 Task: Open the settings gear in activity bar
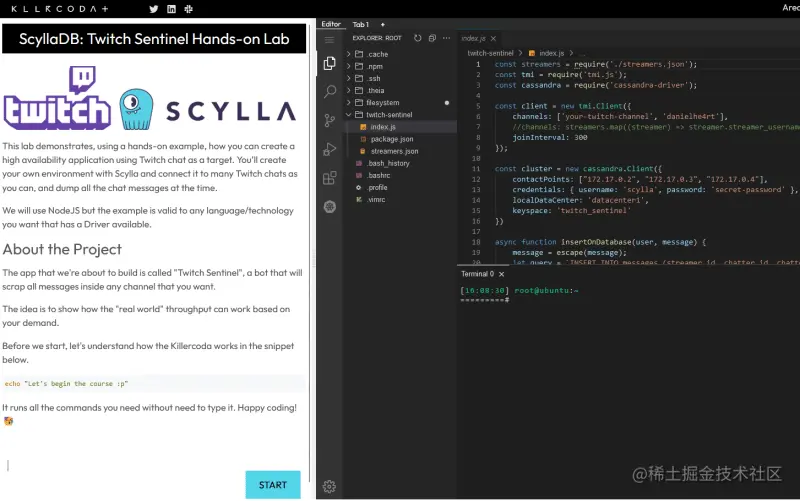(x=330, y=486)
